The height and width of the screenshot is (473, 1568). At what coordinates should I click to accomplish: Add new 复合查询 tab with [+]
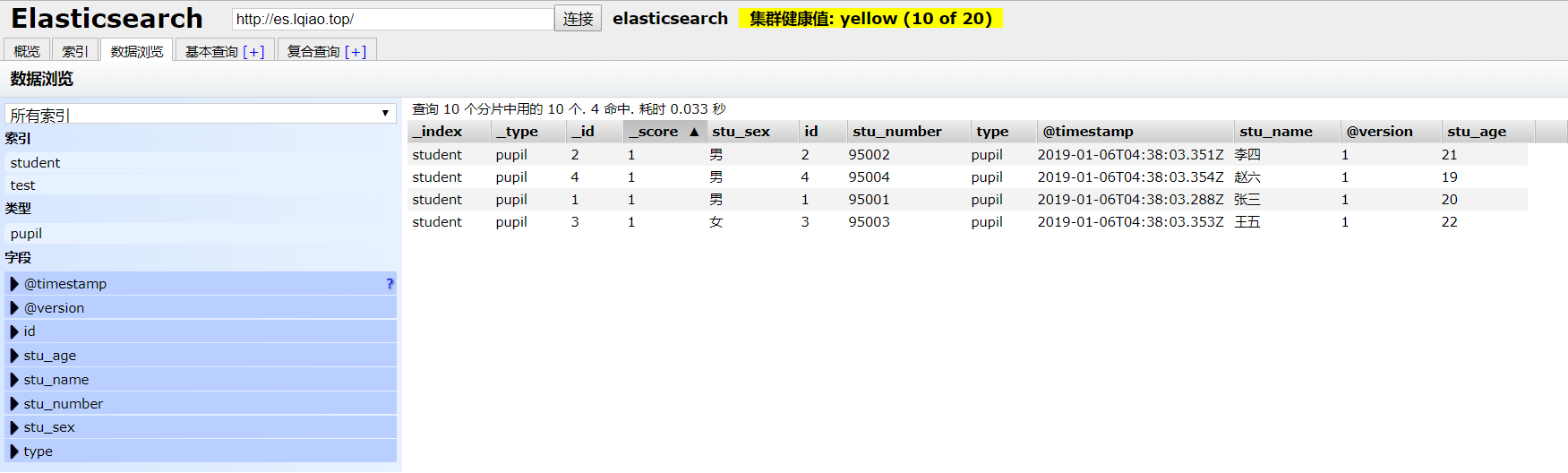356,51
